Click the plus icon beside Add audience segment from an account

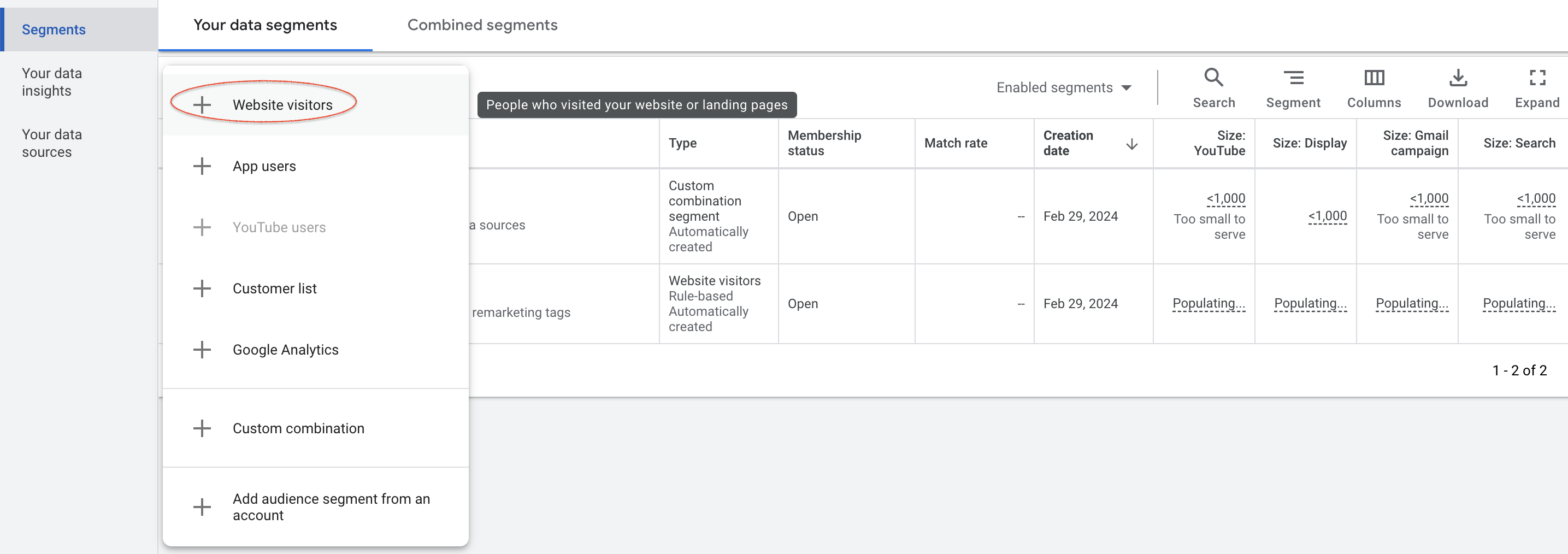tap(202, 506)
